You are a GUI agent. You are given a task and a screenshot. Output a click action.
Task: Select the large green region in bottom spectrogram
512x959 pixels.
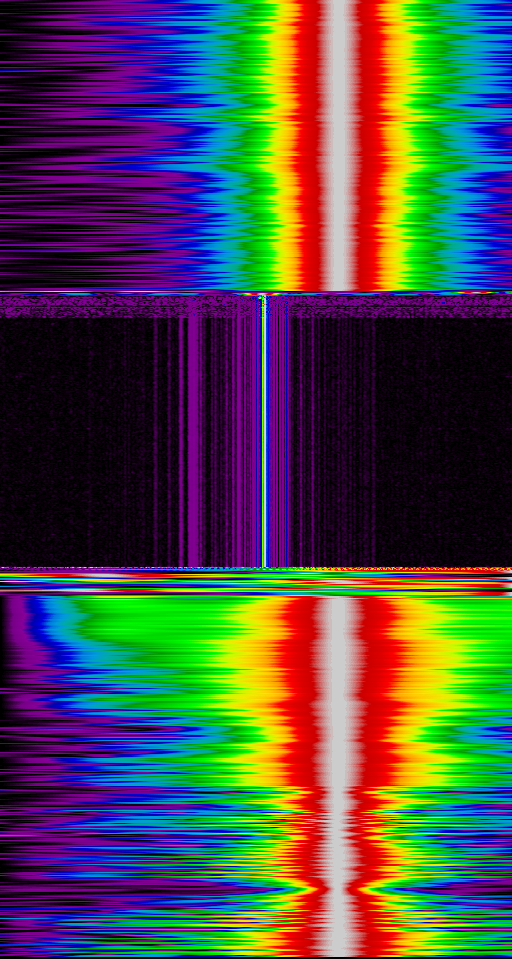[165, 630]
